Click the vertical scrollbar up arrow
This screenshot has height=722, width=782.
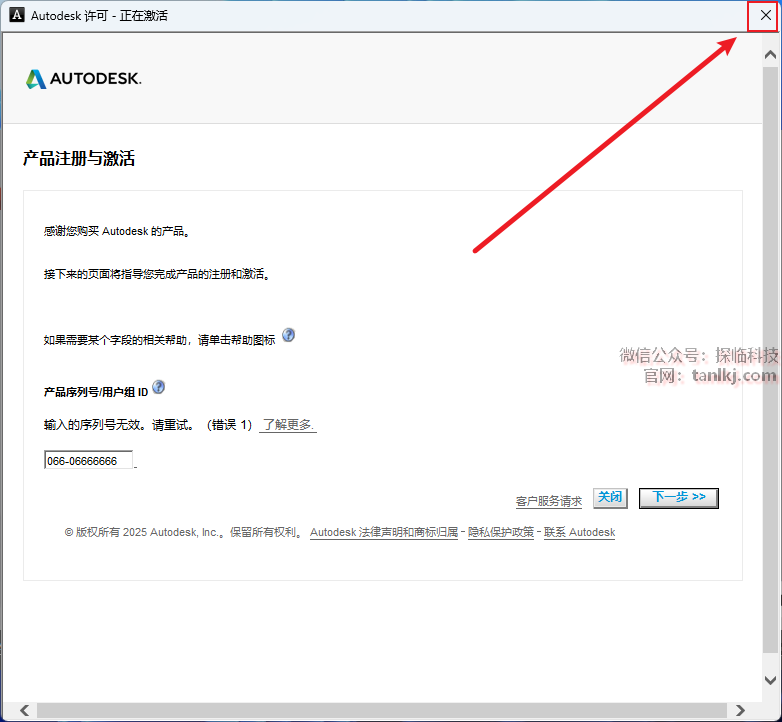point(770,54)
